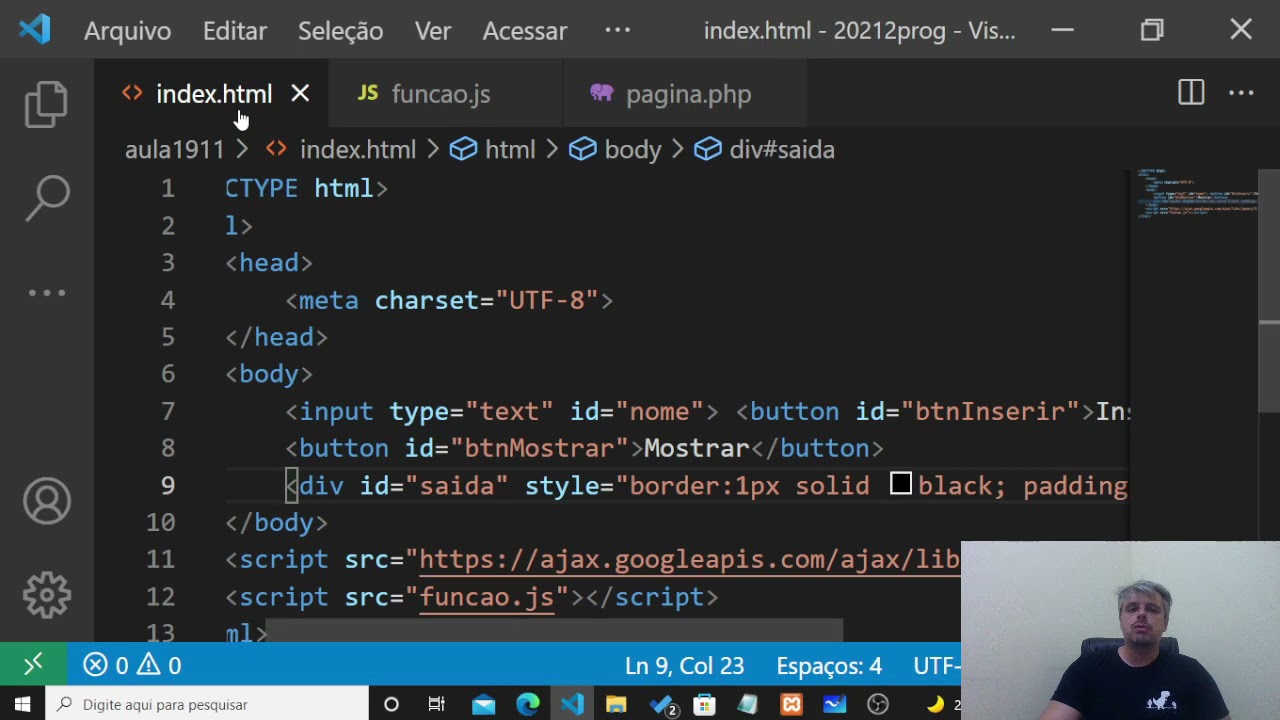
Task: Click the VS Code logo in title bar
Action: pyautogui.click(x=34, y=30)
